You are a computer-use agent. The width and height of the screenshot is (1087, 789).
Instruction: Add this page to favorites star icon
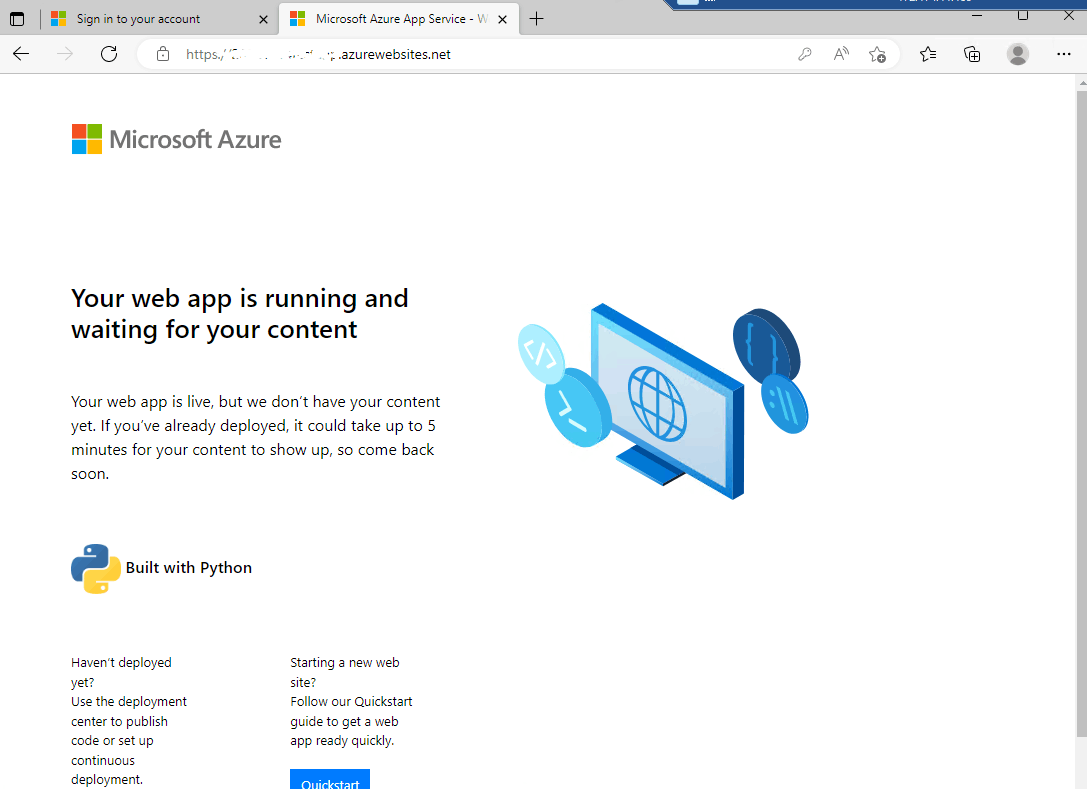[878, 54]
